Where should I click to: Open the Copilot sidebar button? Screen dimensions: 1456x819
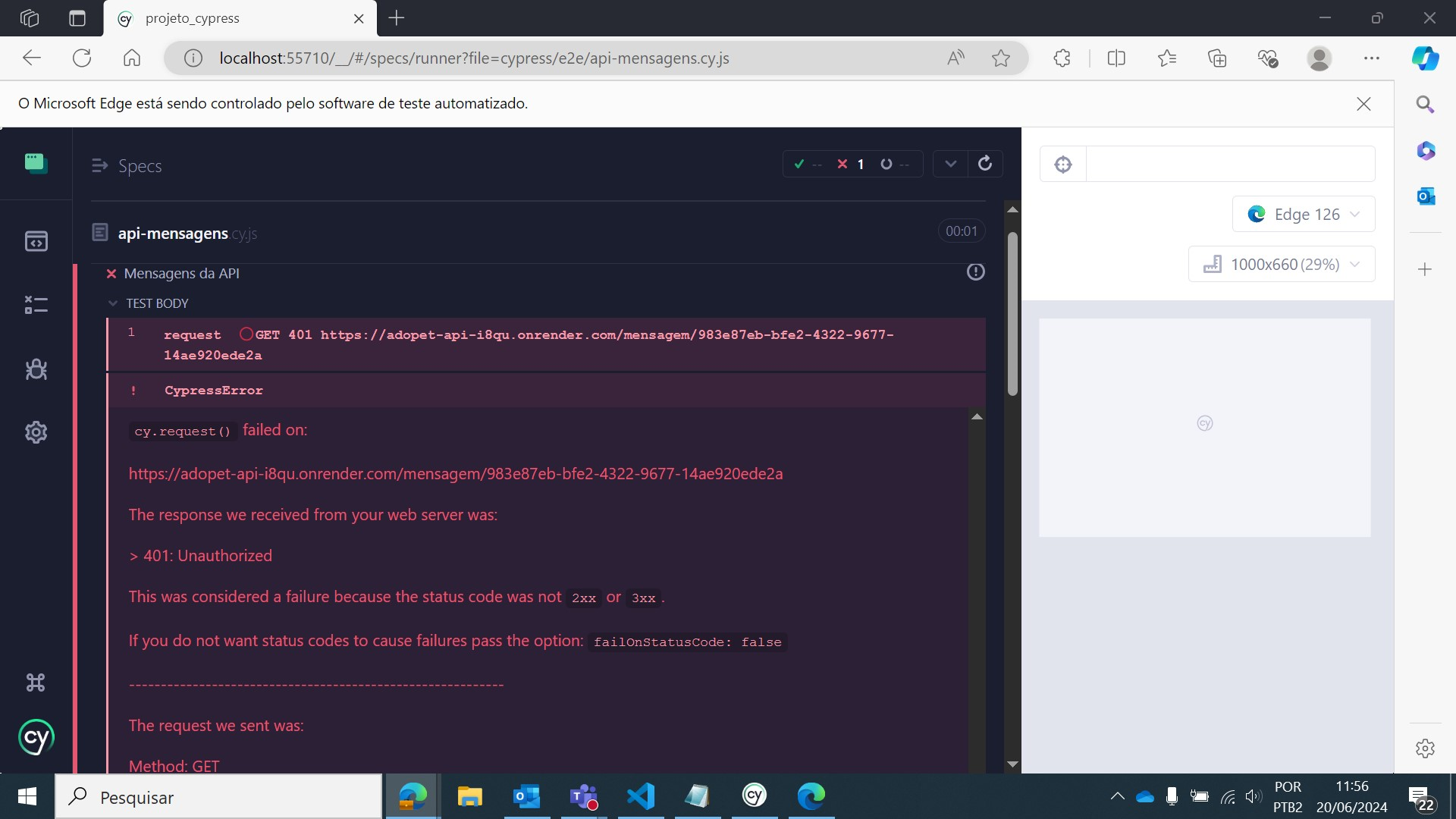1426,58
